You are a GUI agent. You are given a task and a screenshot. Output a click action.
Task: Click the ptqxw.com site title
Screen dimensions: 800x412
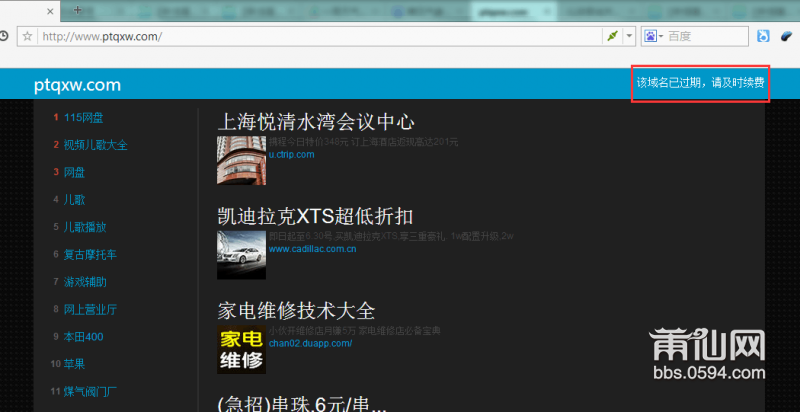tap(78, 85)
